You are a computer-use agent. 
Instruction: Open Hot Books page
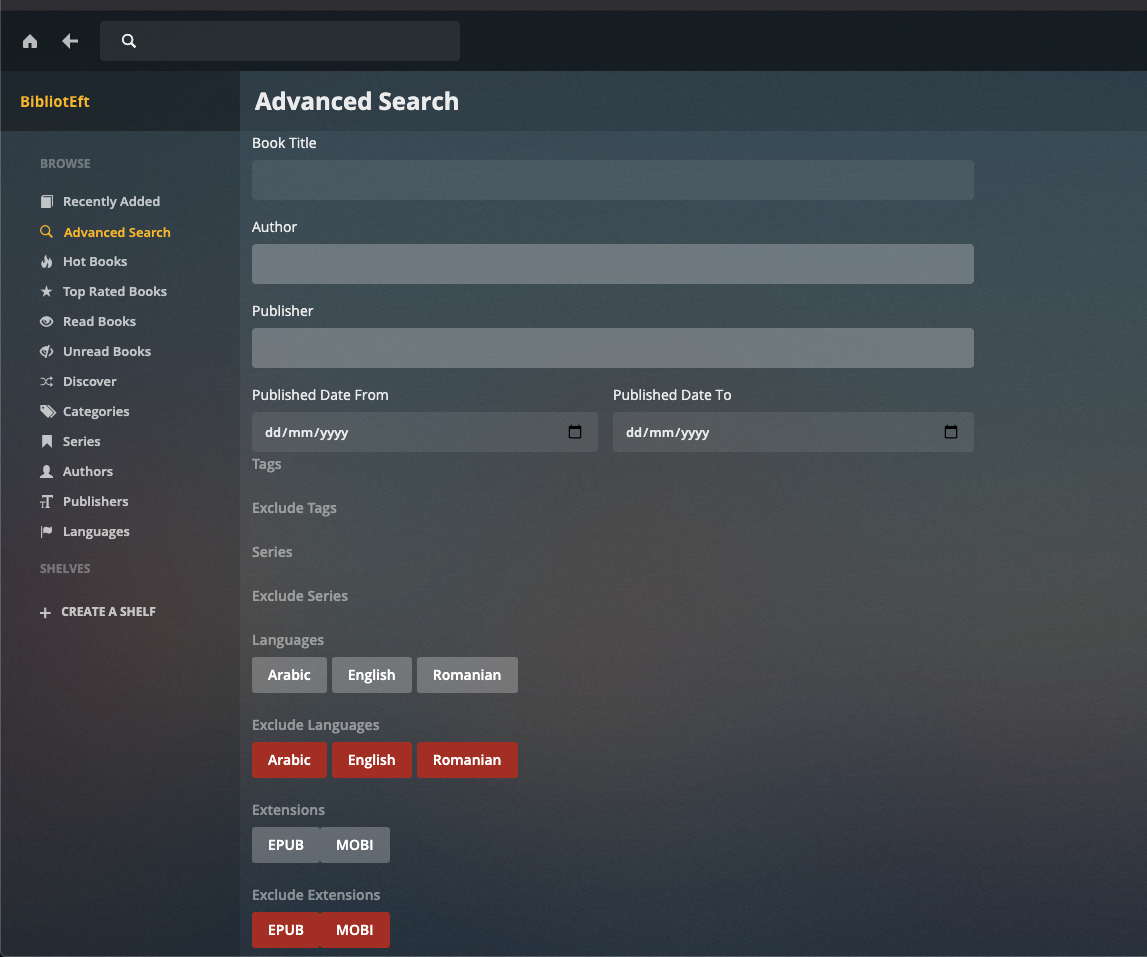coord(95,261)
